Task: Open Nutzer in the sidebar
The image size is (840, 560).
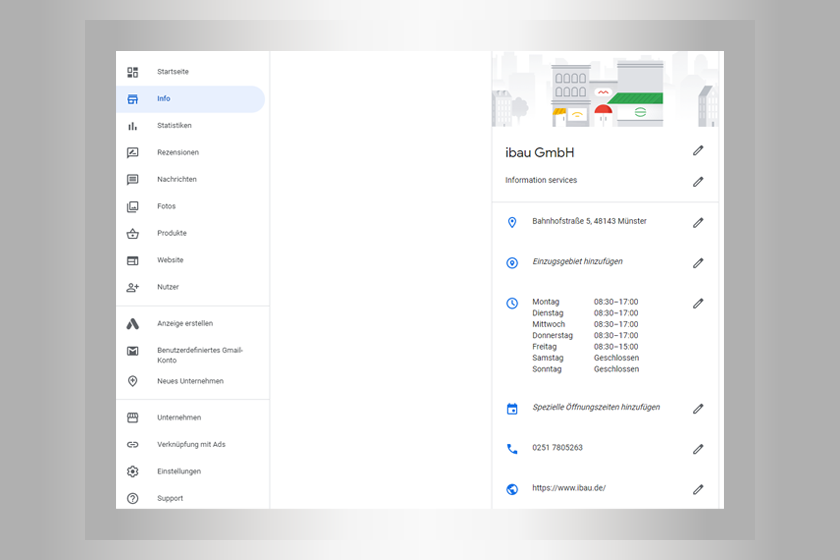Action: tap(192, 287)
